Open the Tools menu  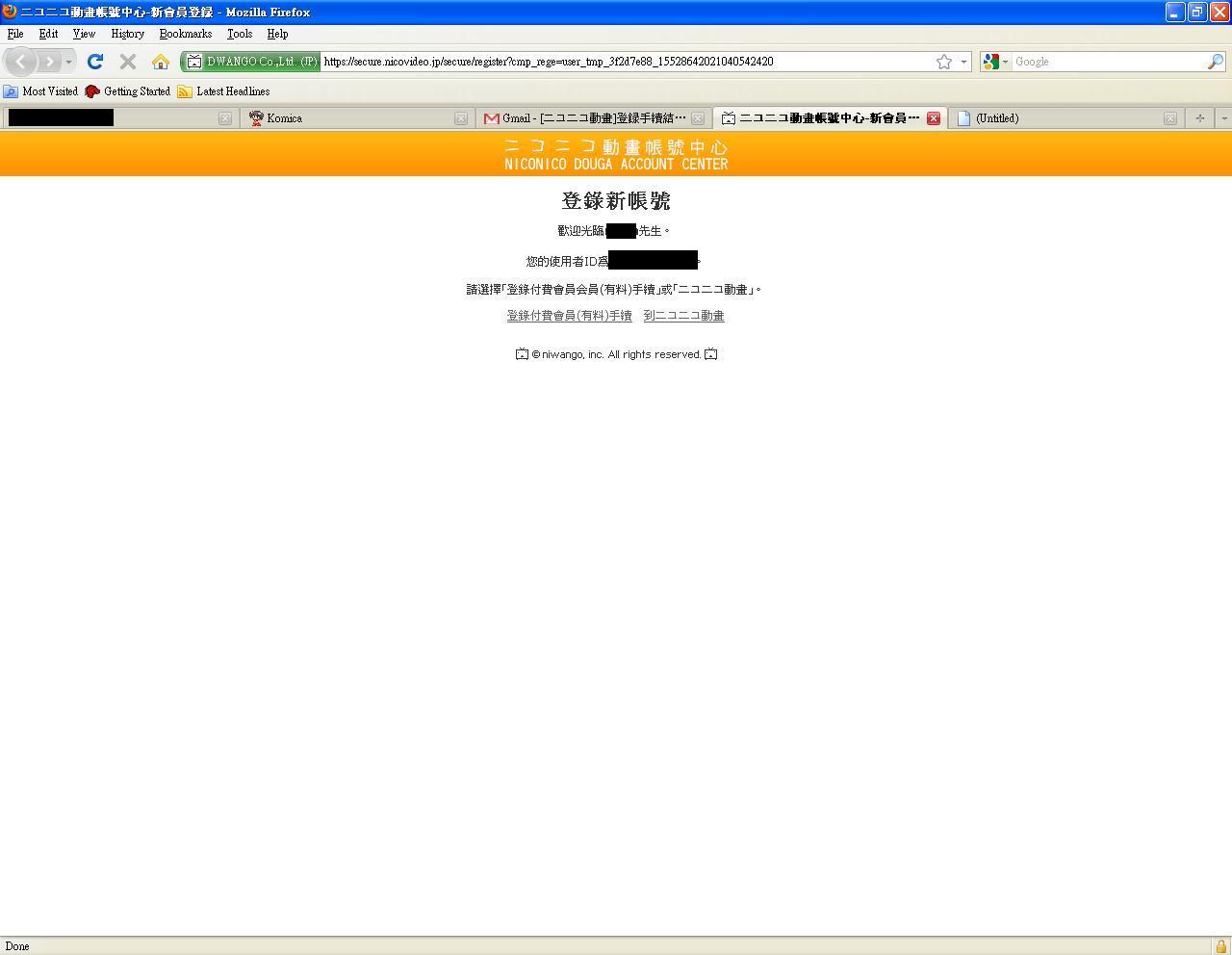tap(240, 34)
